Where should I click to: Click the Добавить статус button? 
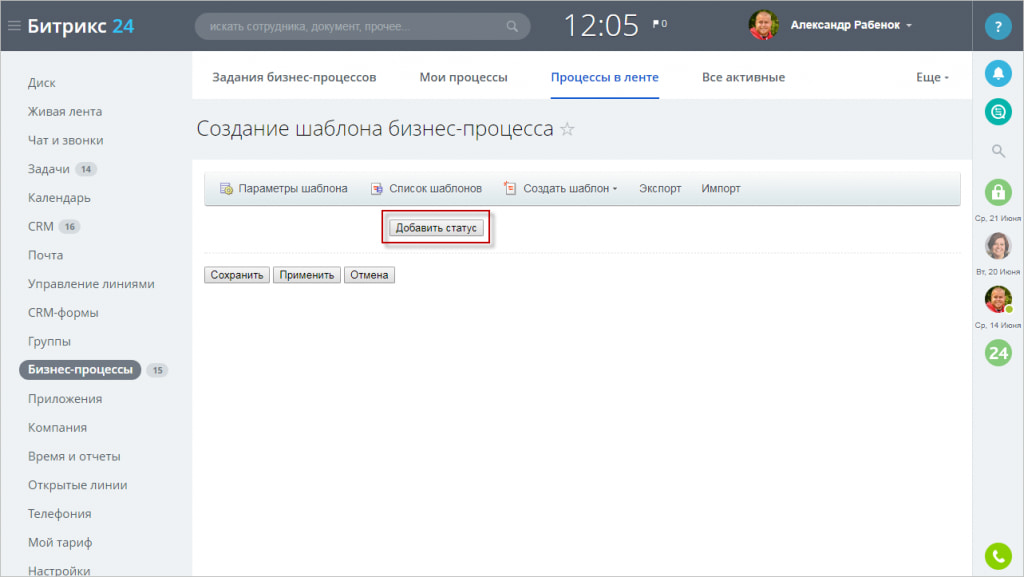click(436, 228)
